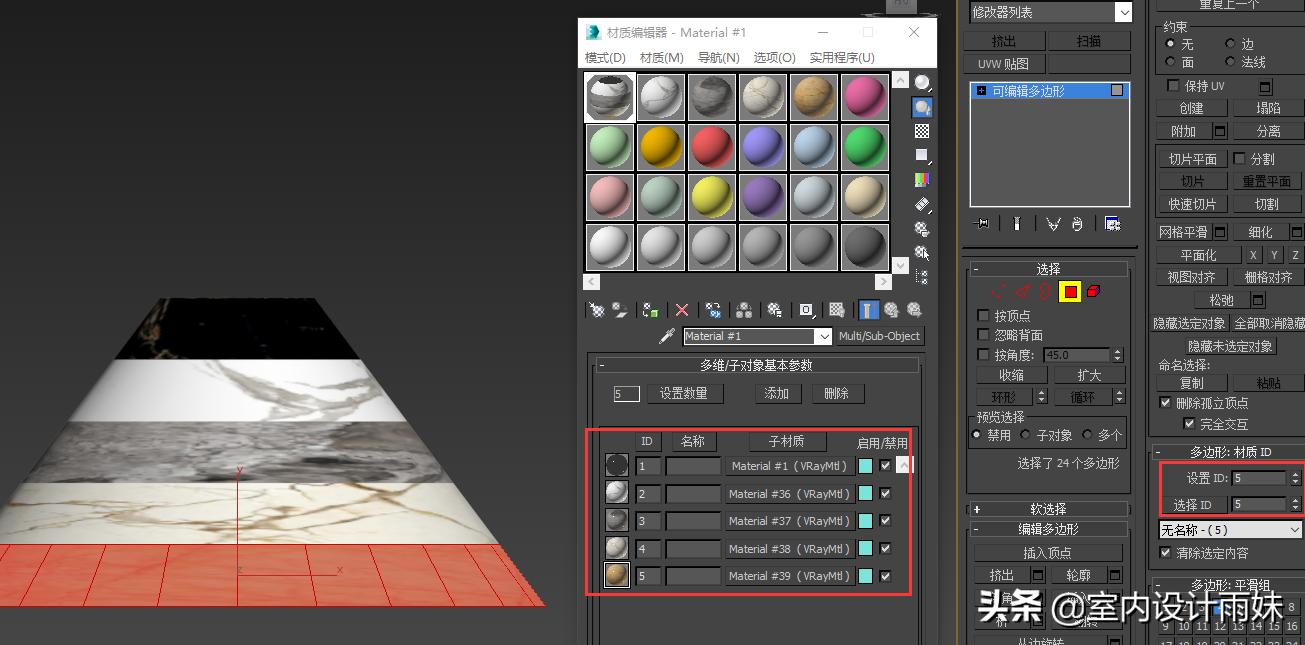
Task: Open the 选项(O) menu
Action: coord(774,57)
